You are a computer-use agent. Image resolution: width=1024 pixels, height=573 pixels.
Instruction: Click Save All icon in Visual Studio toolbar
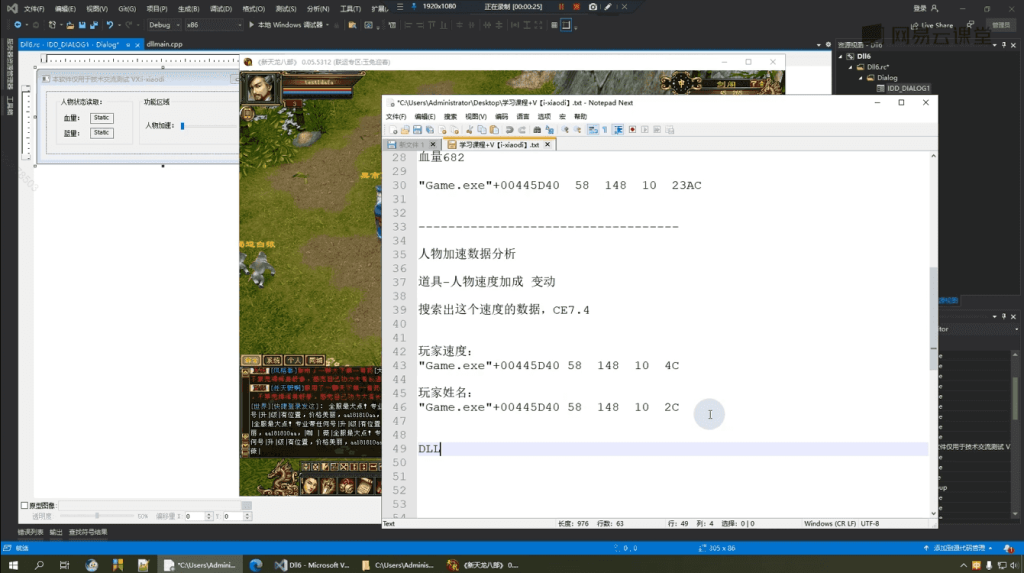[x=91, y=24]
